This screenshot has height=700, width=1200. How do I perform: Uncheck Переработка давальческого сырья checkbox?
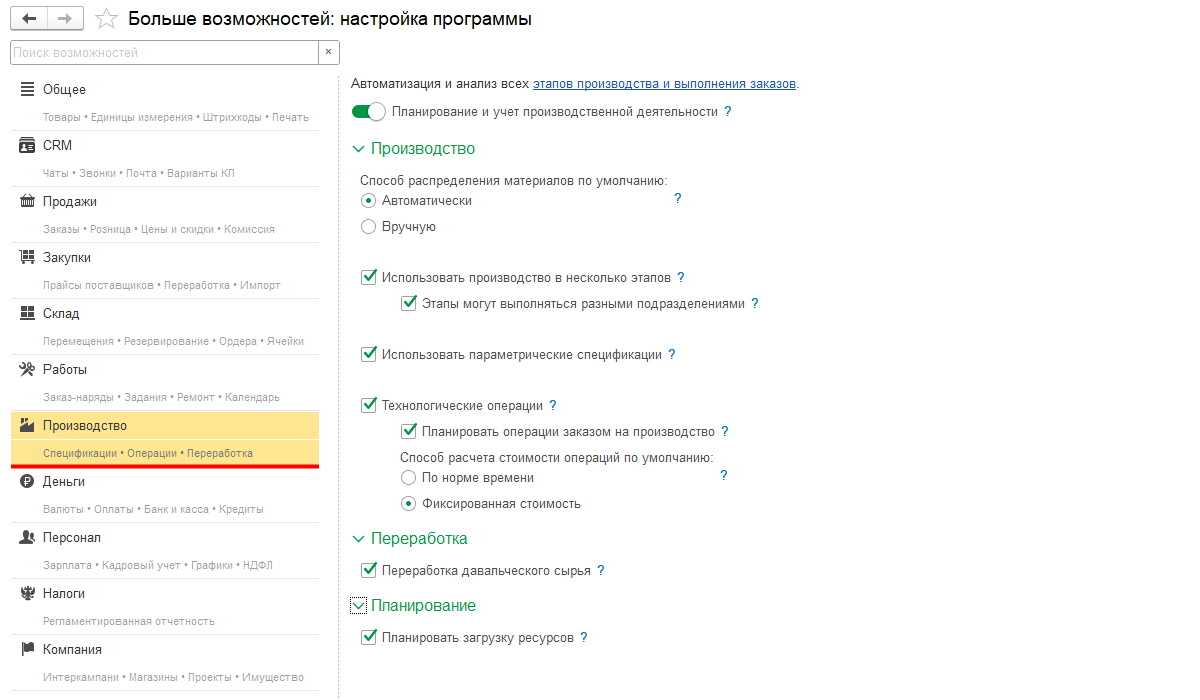point(369,571)
